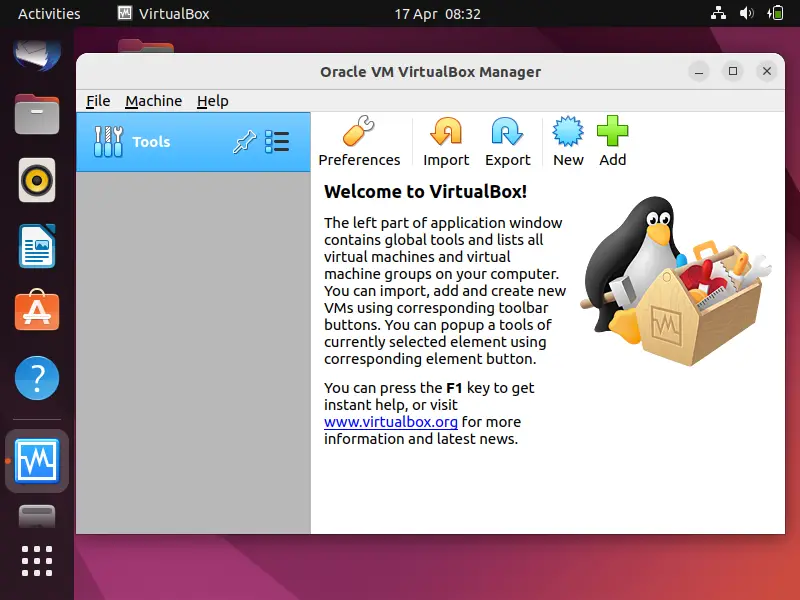The width and height of the screenshot is (800, 600).
Task: Click the Oracle VM VirtualBox Manager title
Action: click(431, 72)
